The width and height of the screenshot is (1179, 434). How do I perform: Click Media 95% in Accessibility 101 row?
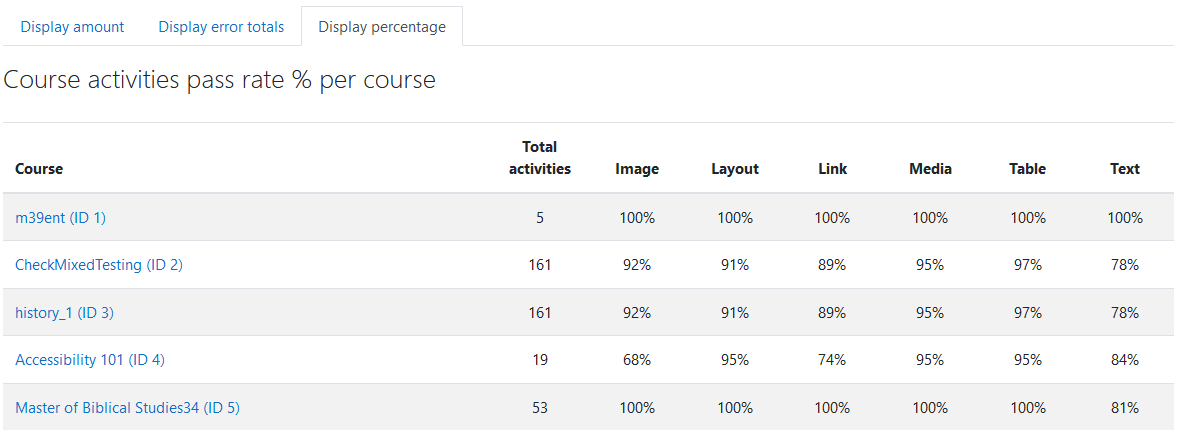(x=930, y=360)
